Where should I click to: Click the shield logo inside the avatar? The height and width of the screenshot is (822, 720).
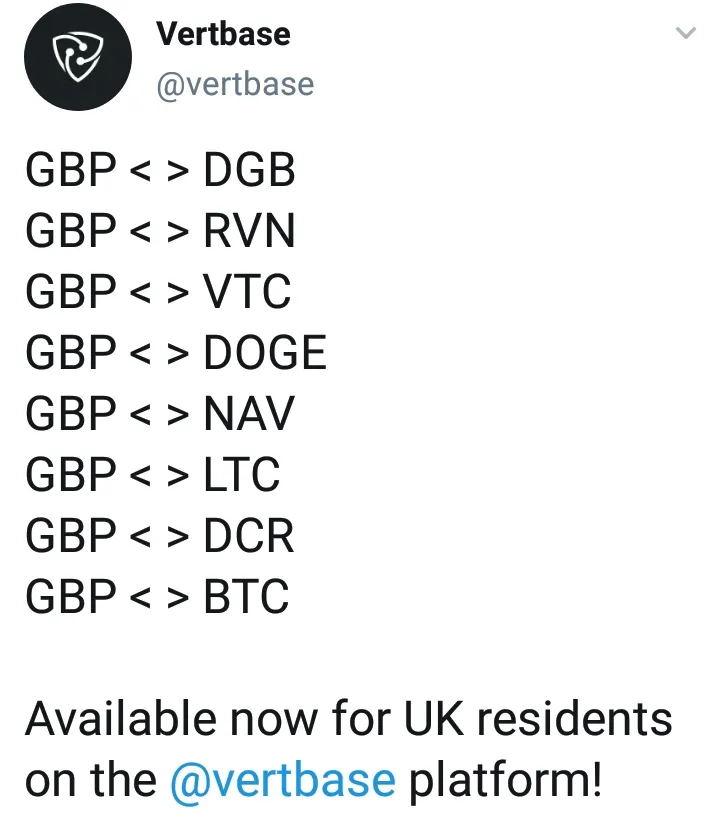pyautogui.click(x=78, y=57)
